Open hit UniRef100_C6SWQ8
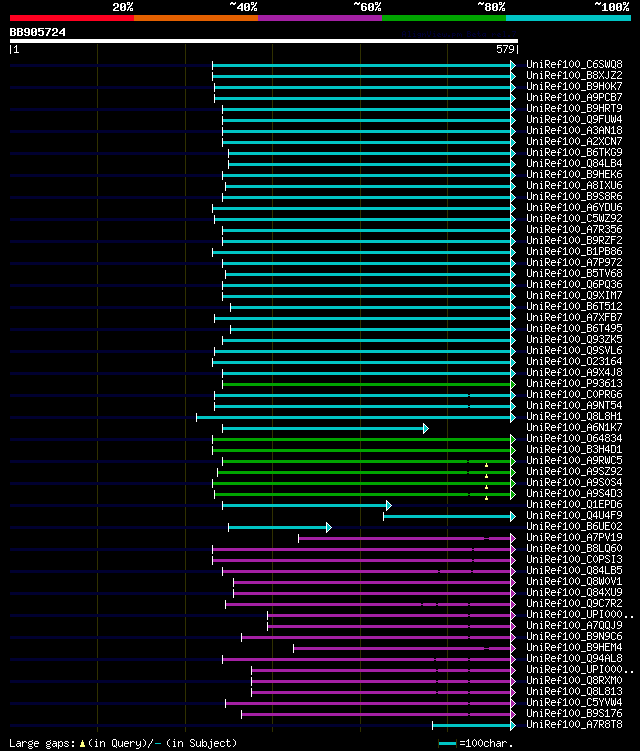This screenshot has height=751, width=640. click(x=574, y=64)
